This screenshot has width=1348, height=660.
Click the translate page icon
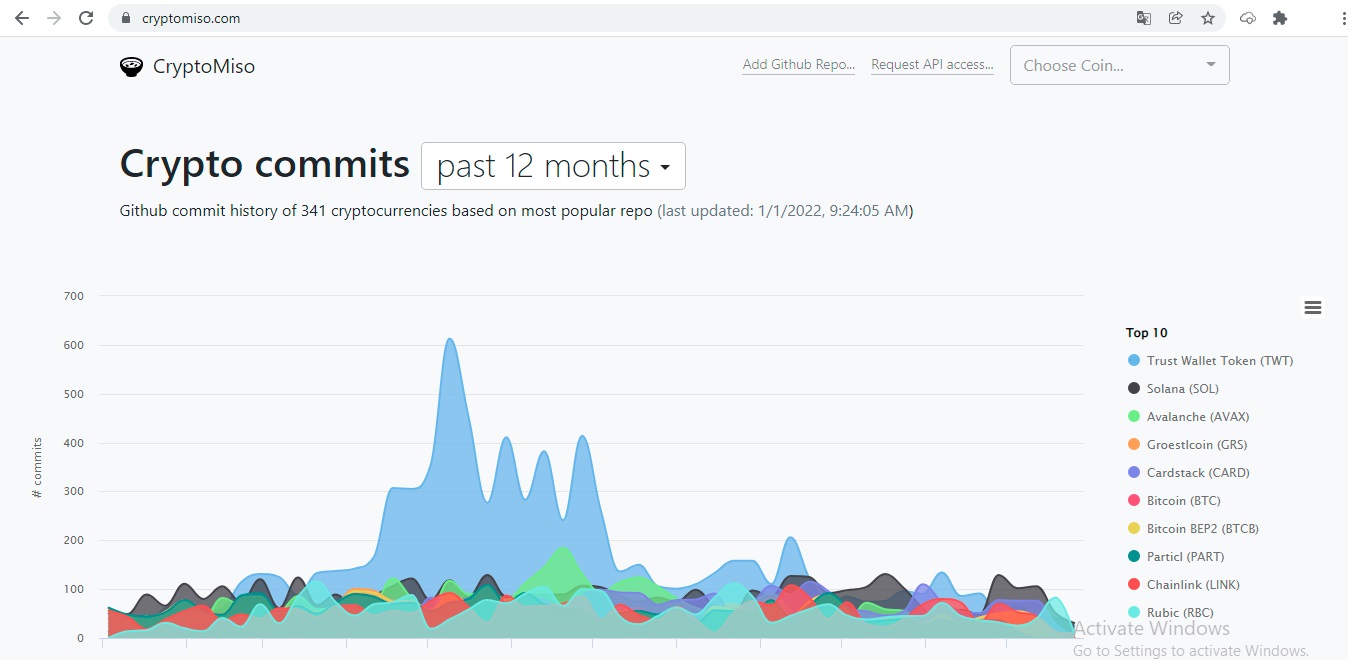(x=1144, y=18)
